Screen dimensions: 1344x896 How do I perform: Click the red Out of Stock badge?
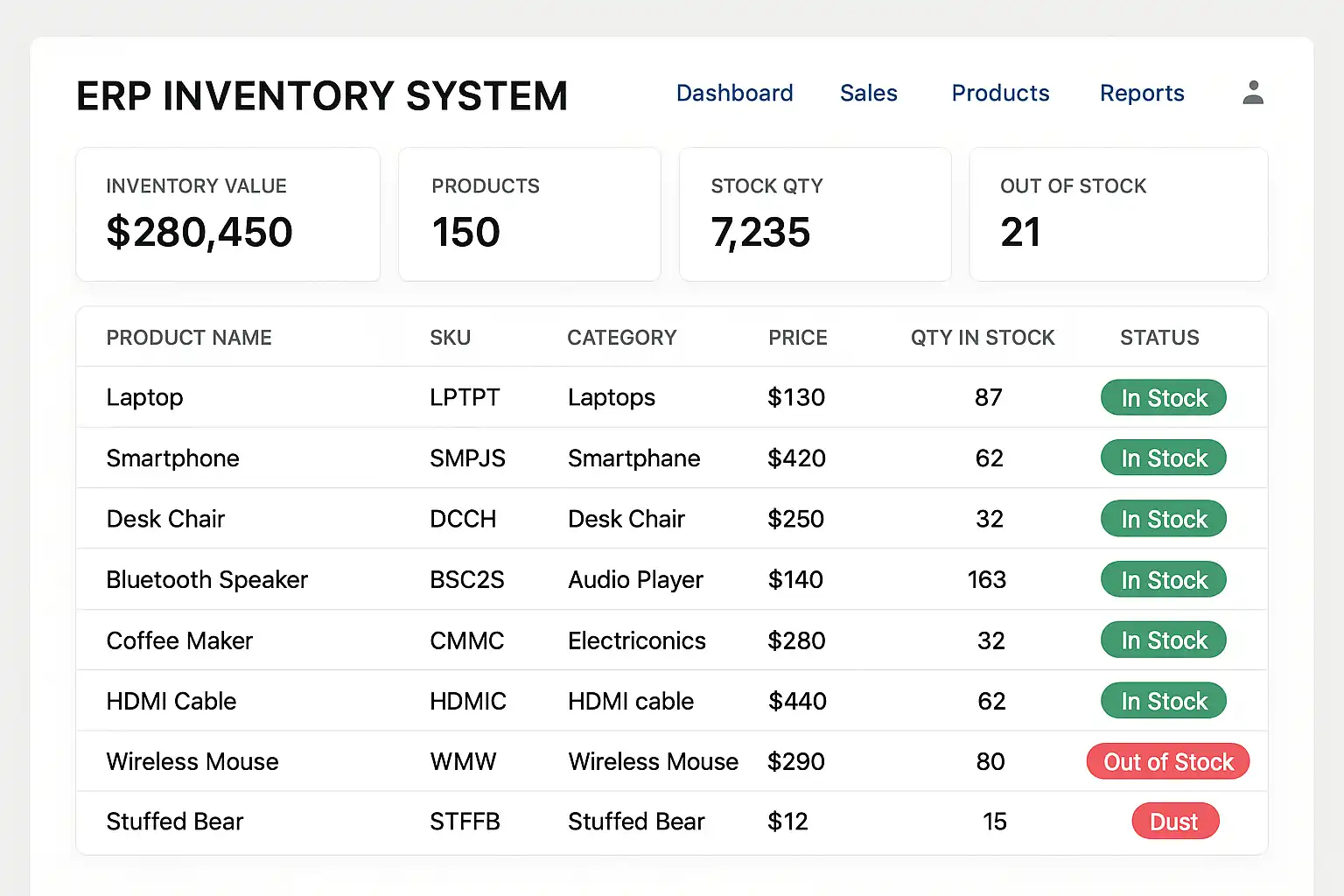click(1167, 762)
